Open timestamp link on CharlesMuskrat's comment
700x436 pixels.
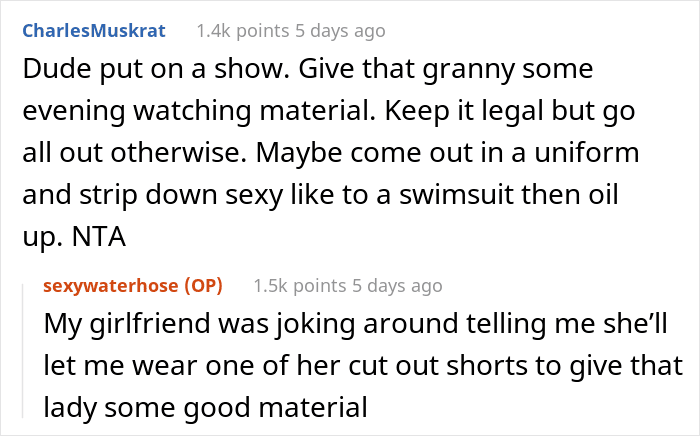coord(340,31)
